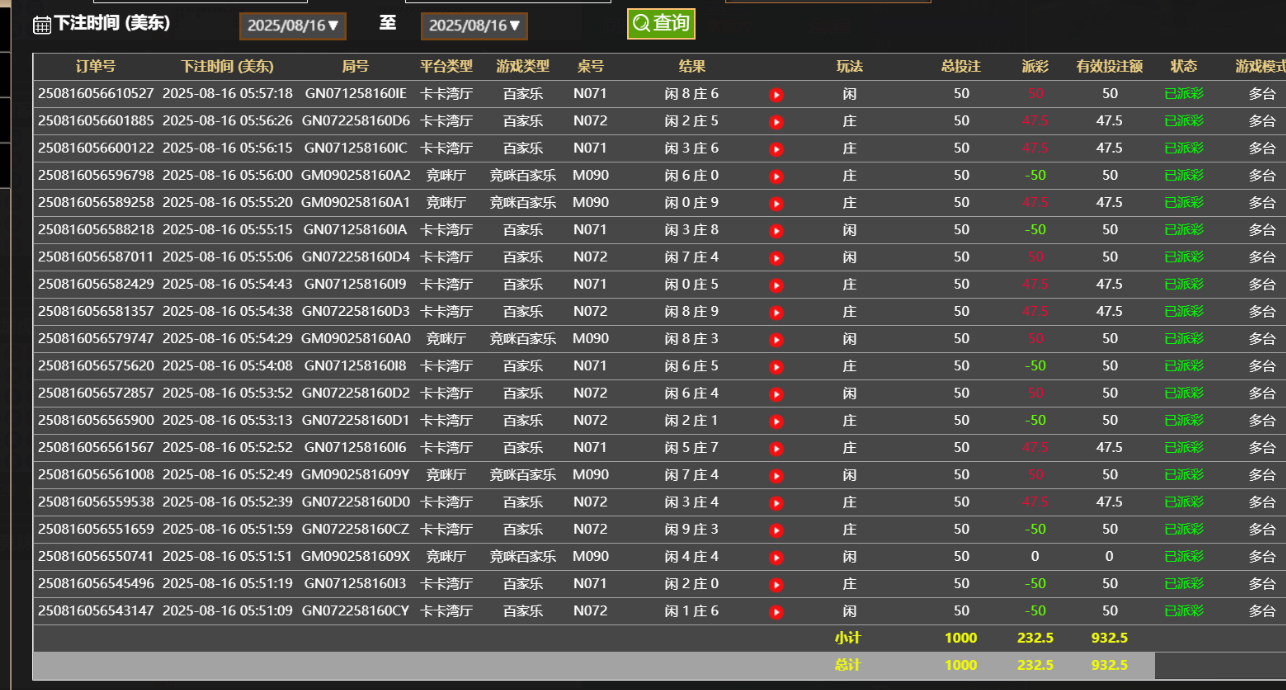Click the calendar icon beside 下注时间

tap(42, 25)
